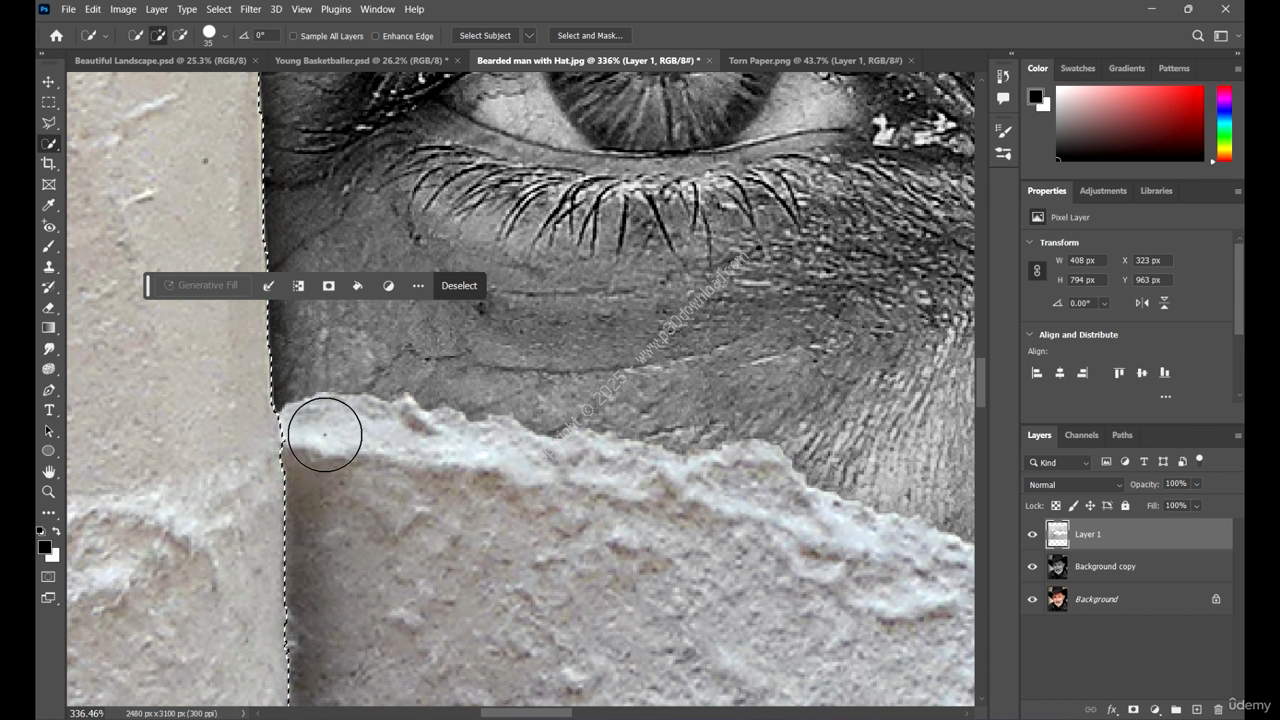The image size is (1280, 720).
Task: Select the Hand tool
Action: [48, 472]
